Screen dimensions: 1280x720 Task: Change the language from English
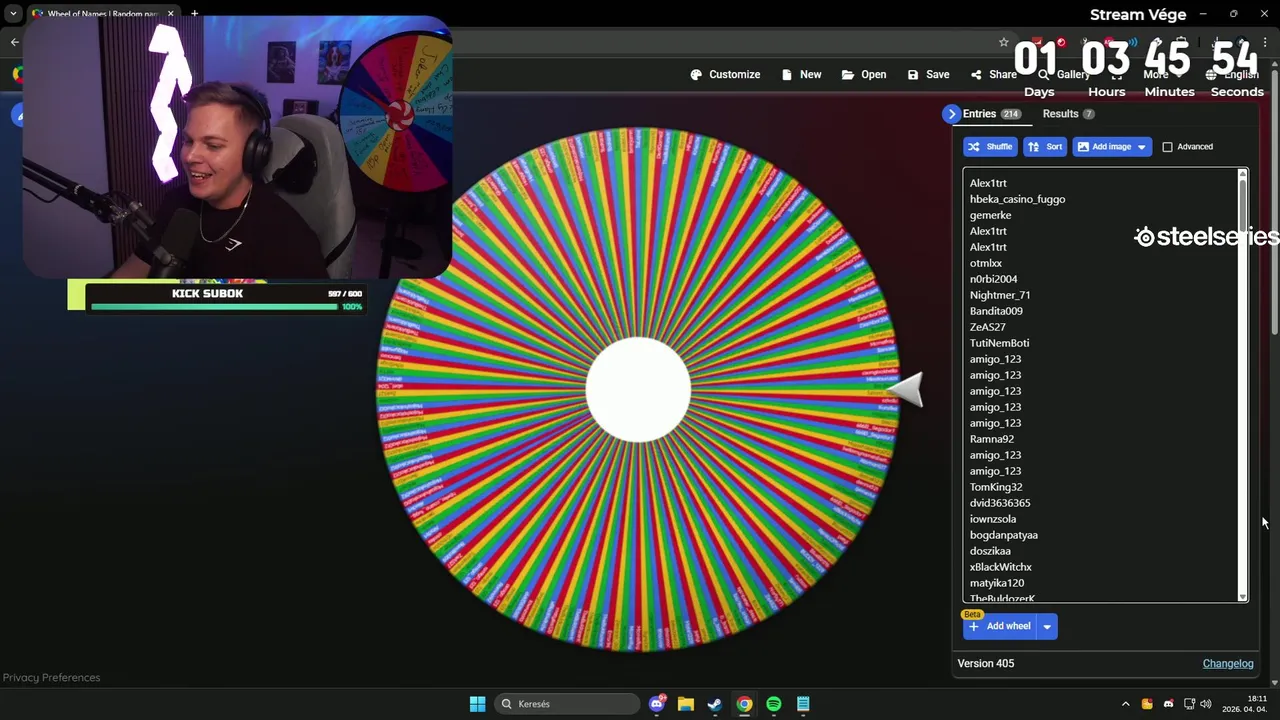pos(1231,75)
